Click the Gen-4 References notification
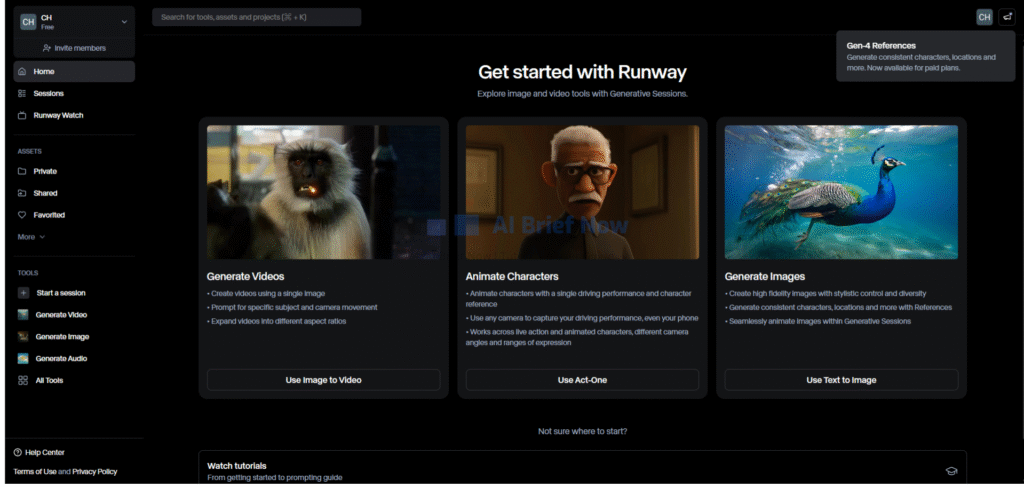1024x487 pixels. [x=925, y=56]
